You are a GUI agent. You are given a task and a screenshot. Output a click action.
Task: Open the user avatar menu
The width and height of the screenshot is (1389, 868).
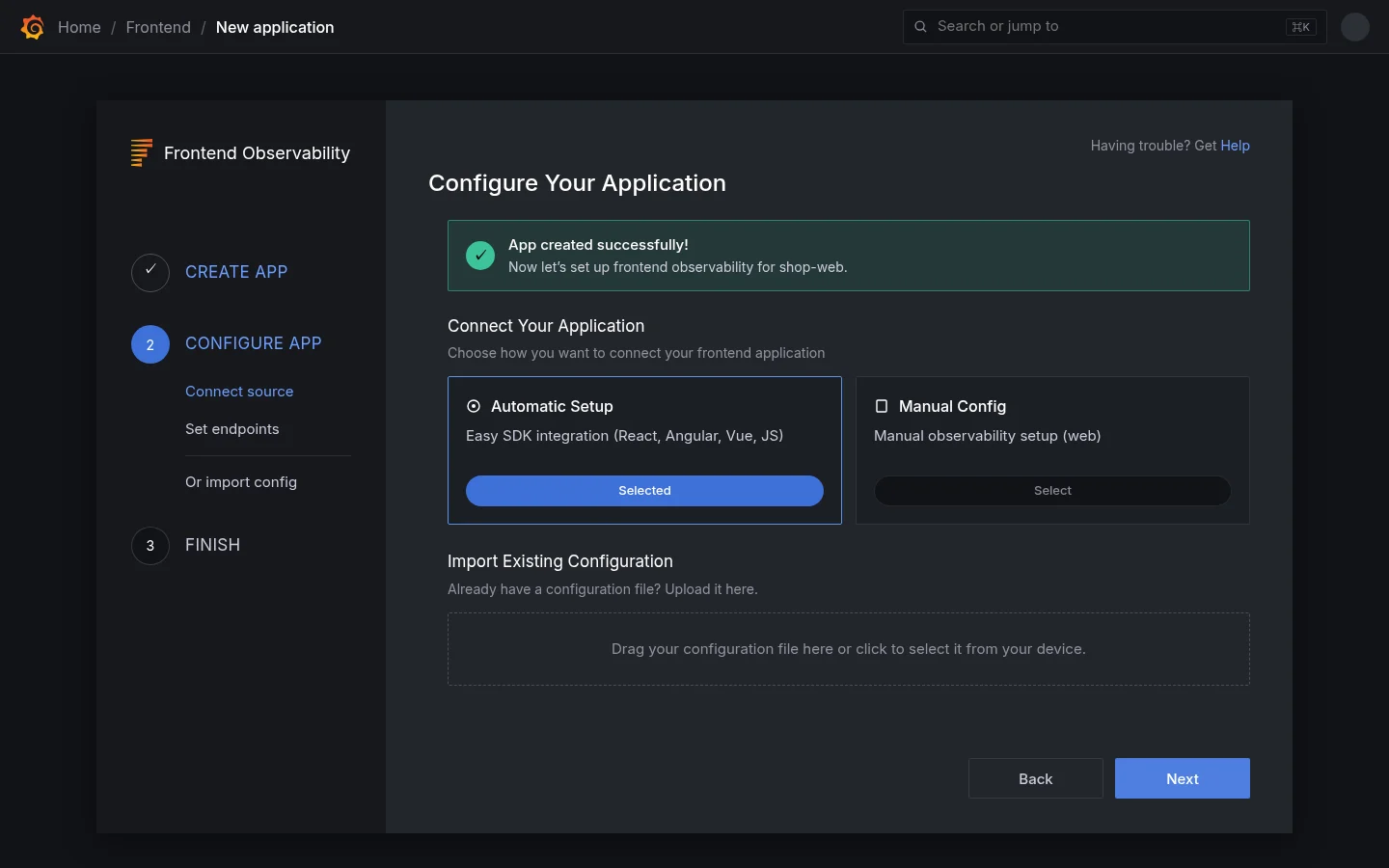tap(1355, 27)
